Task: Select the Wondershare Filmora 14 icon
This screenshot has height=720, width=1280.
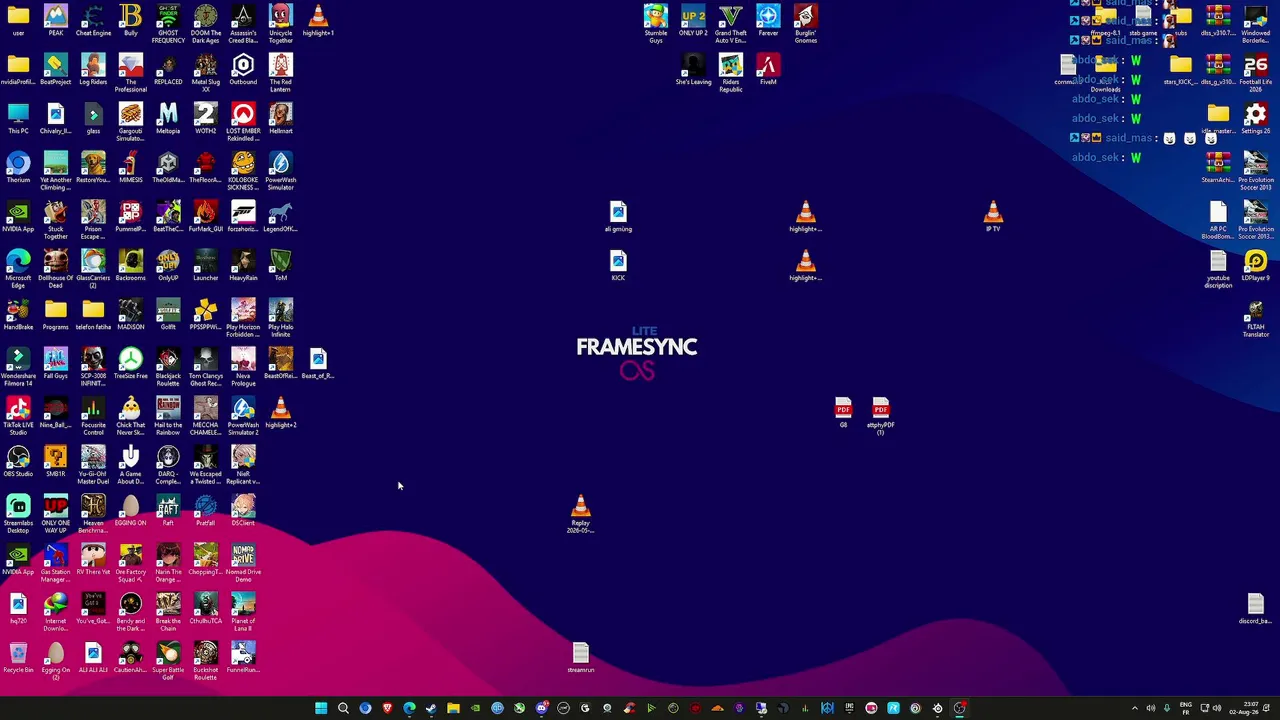Action: coord(18,367)
